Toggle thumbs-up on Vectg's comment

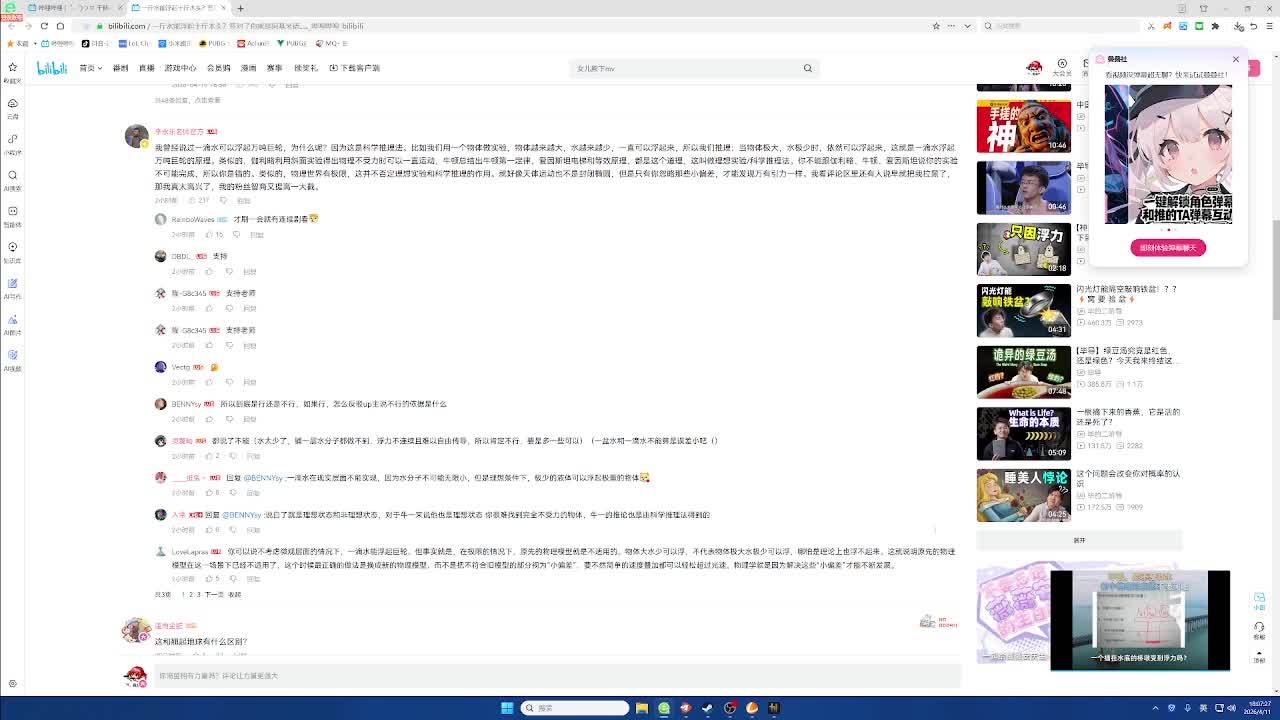[x=209, y=382]
